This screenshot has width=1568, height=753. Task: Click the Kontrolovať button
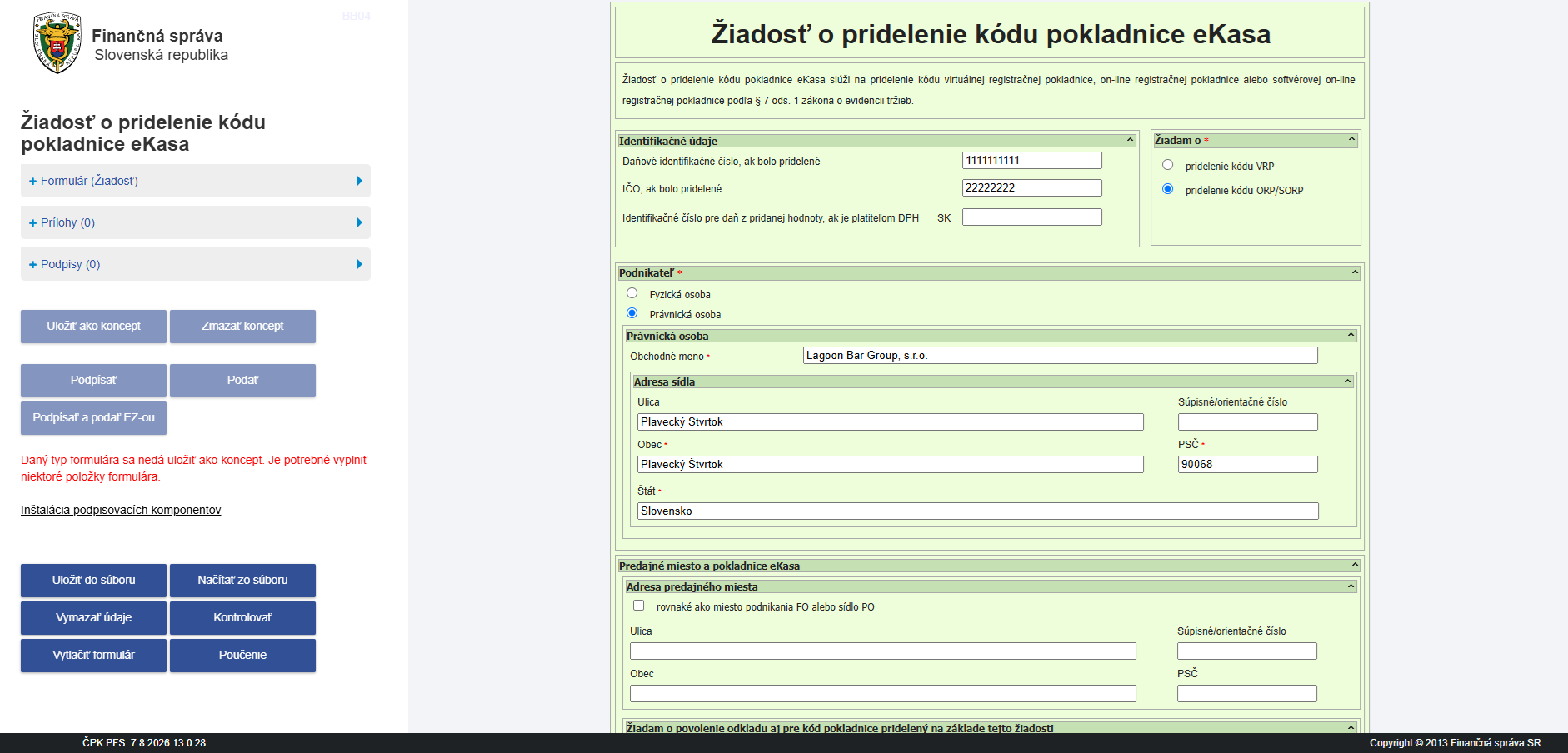pyautogui.click(x=242, y=618)
